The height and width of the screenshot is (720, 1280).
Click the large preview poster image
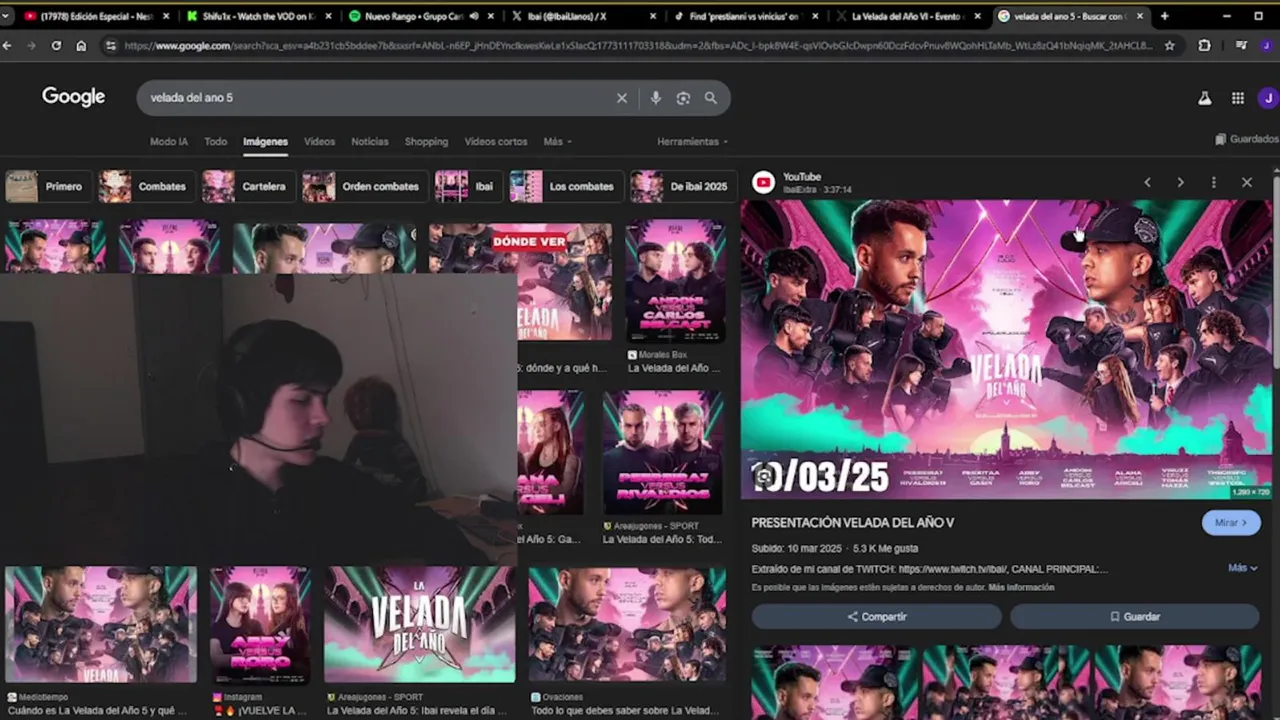[x=1006, y=349]
